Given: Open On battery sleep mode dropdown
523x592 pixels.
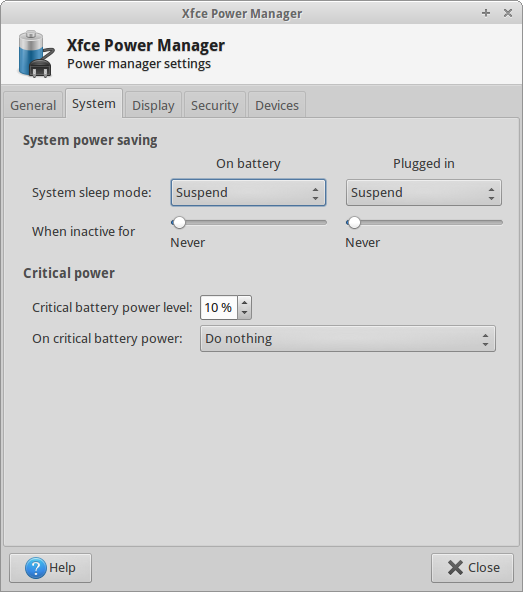Looking at the screenshot, I should [x=248, y=193].
